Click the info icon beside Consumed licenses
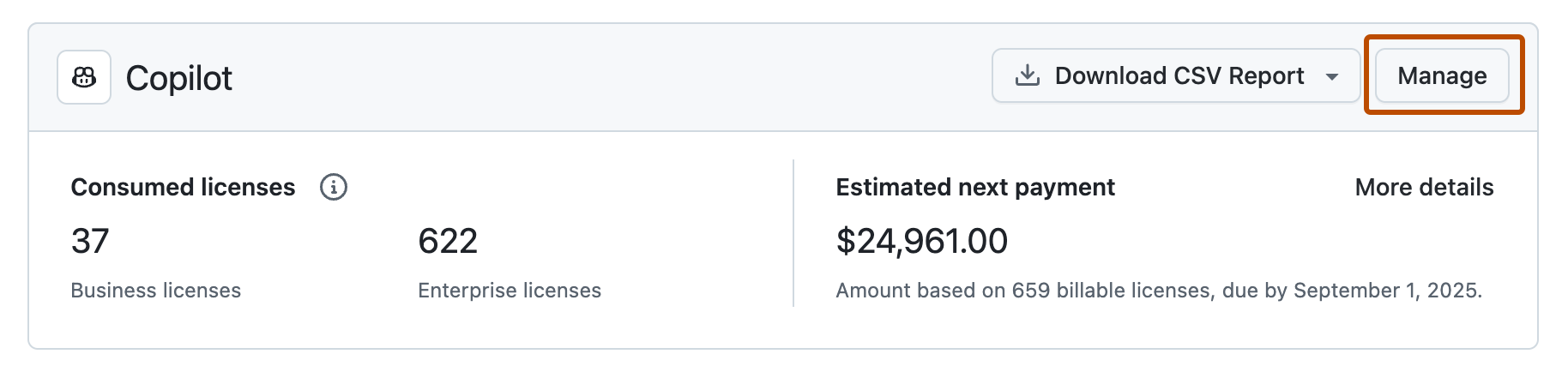Image resolution: width=1568 pixels, height=372 pixels. tap(334, 187)
